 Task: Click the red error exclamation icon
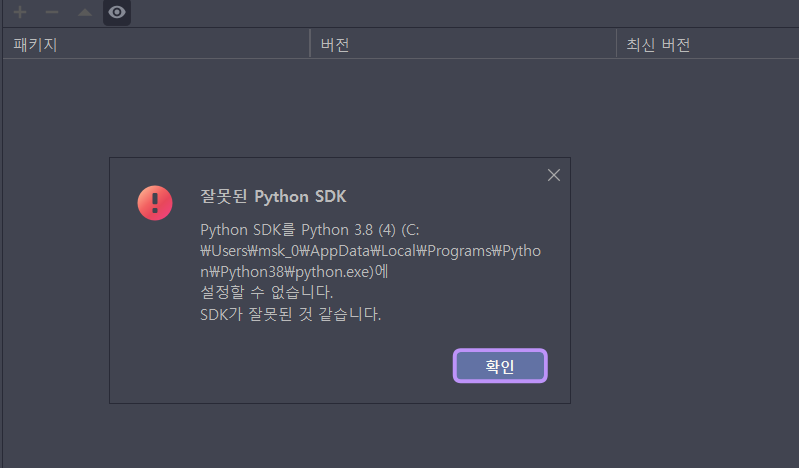[x=155, y=203]
